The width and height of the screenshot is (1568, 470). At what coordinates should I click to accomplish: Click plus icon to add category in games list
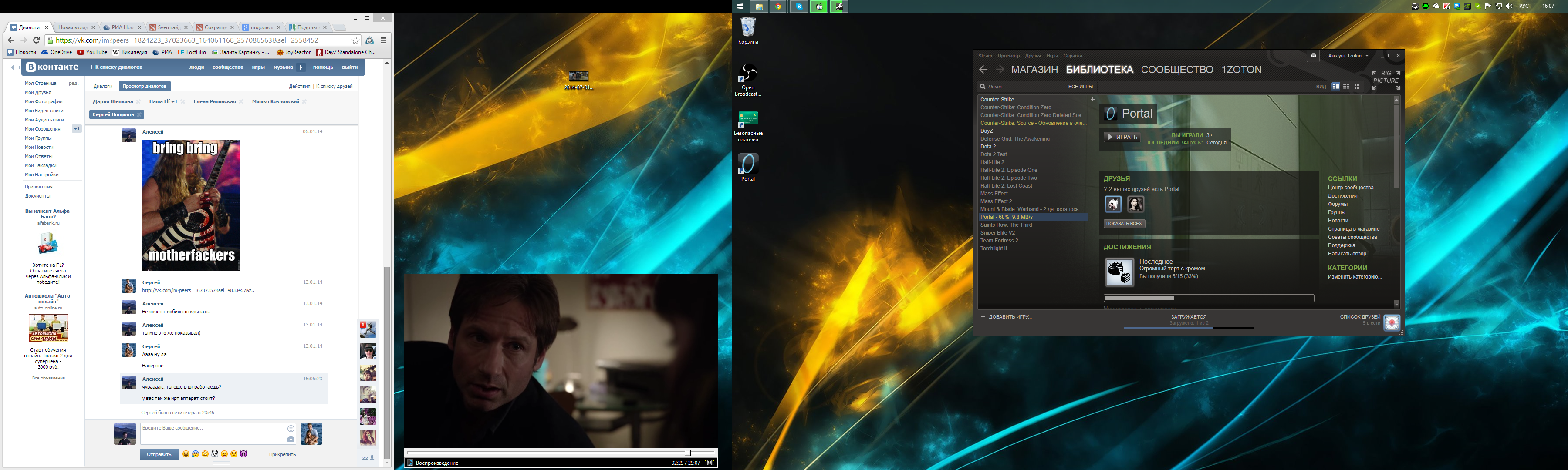1093,99
